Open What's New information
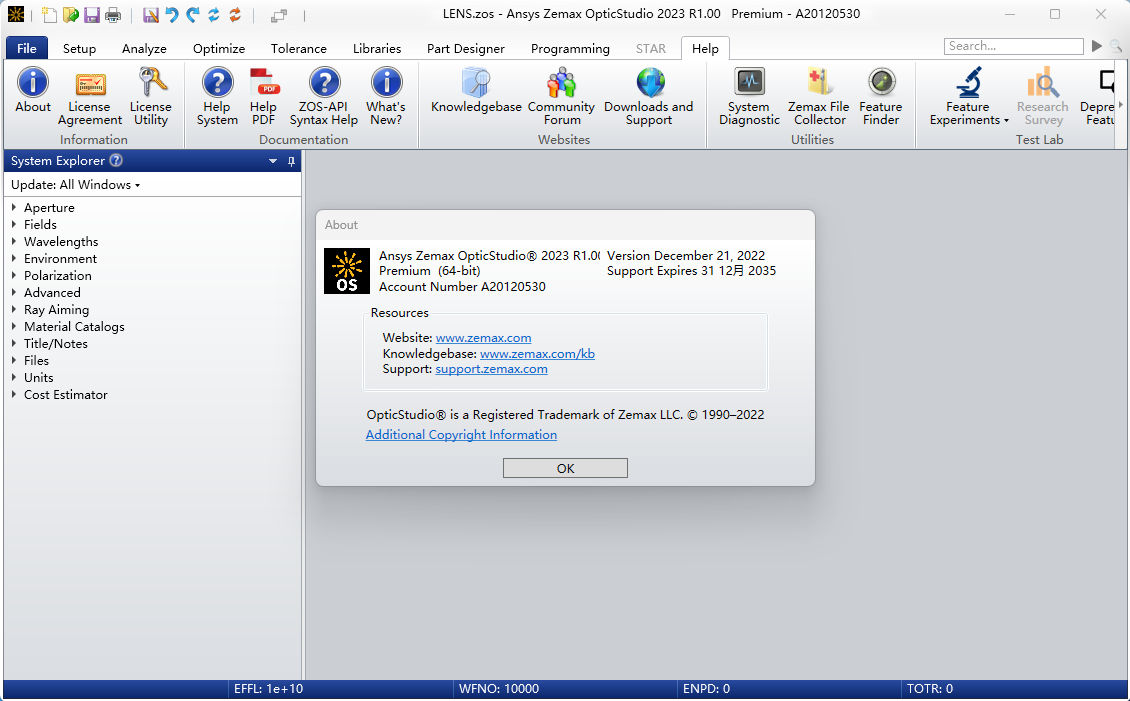The width and height of the screenshot is (1130, 701). [x=386, y=97]
